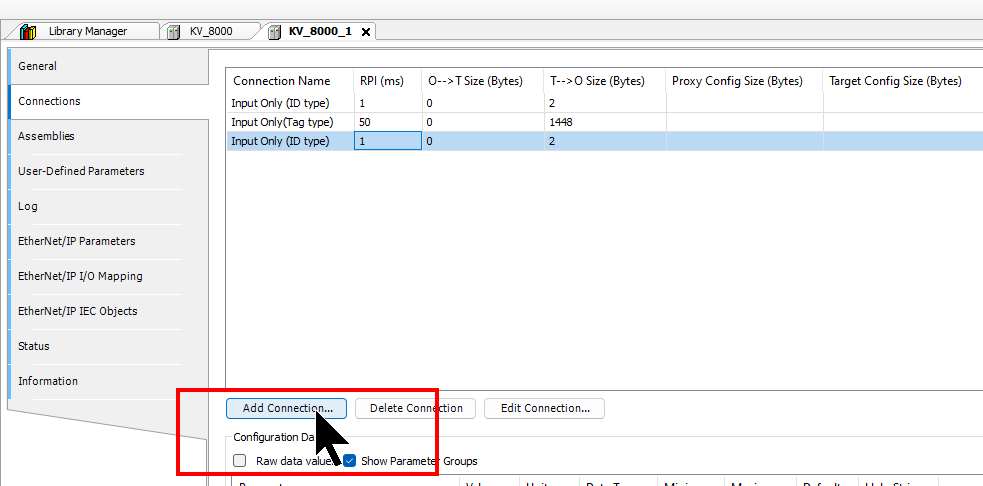983x486 pixels.
Task: Close the KV_8000_1 tab
Action: point(366,32)
